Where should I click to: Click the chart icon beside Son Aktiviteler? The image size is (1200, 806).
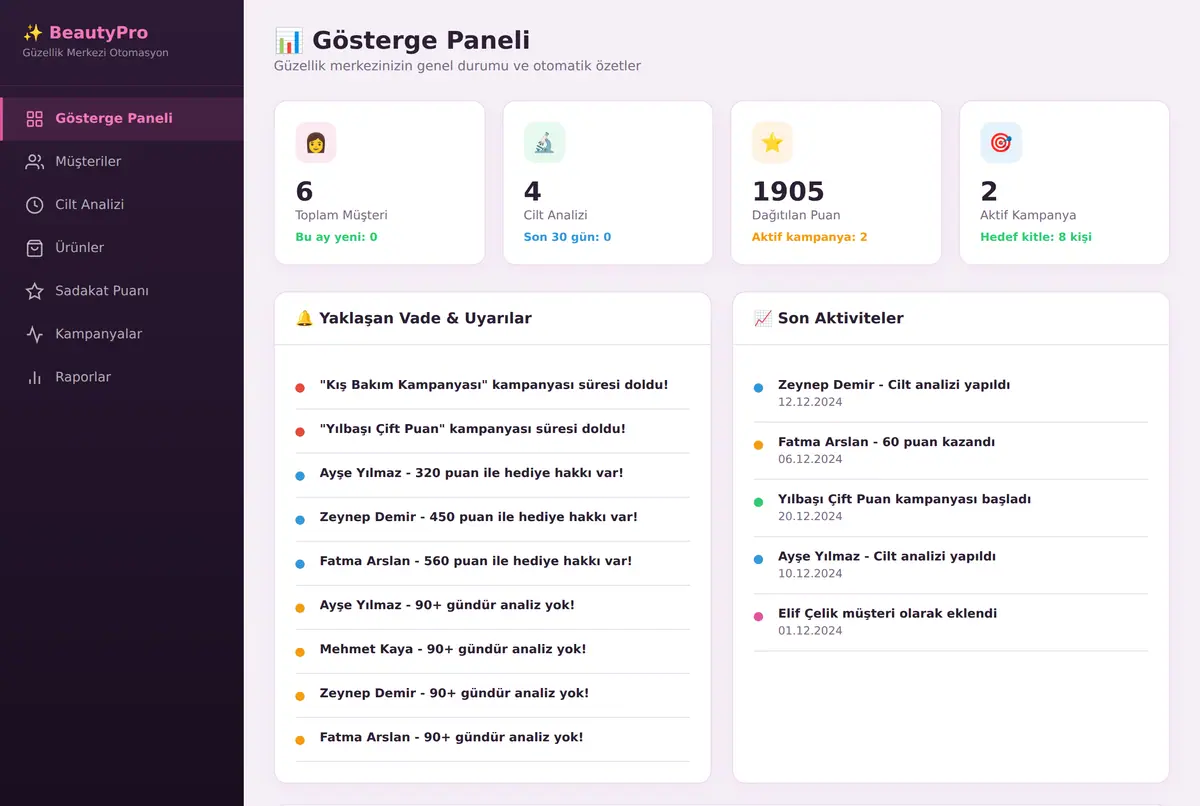click(x=763, y=318)
